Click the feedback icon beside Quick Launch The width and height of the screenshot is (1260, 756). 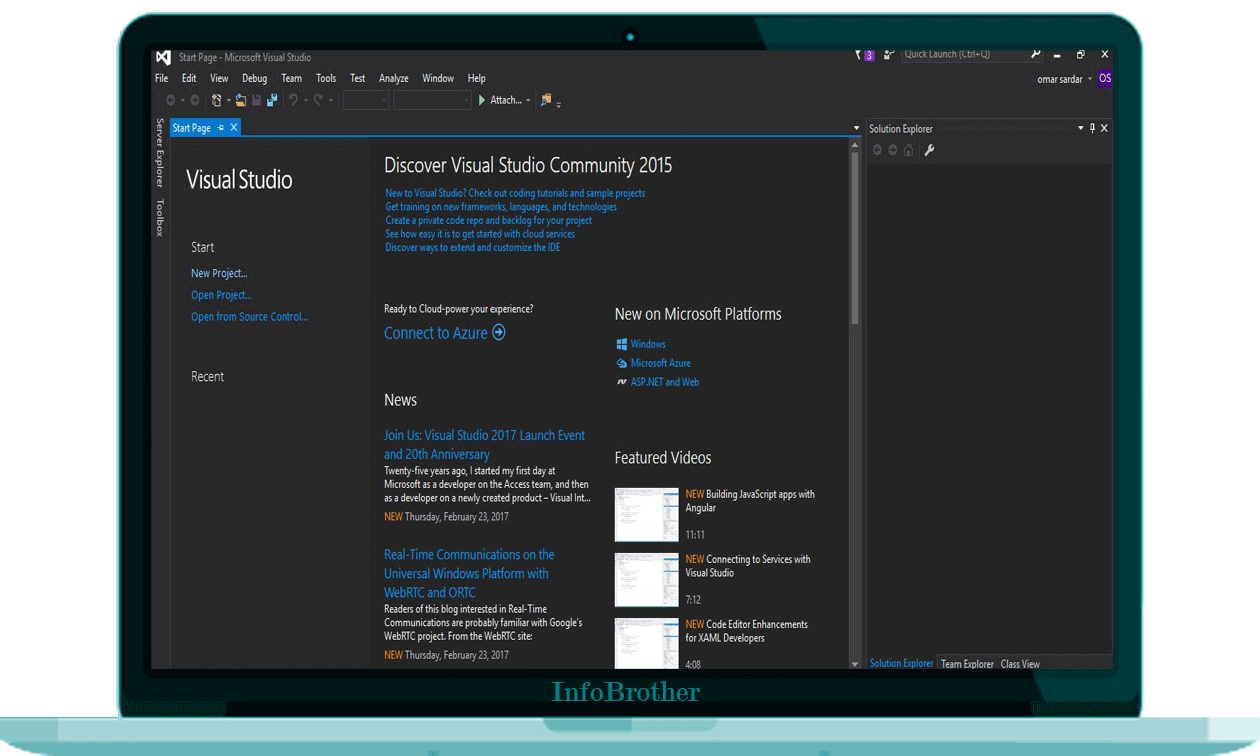coord(888,55)
